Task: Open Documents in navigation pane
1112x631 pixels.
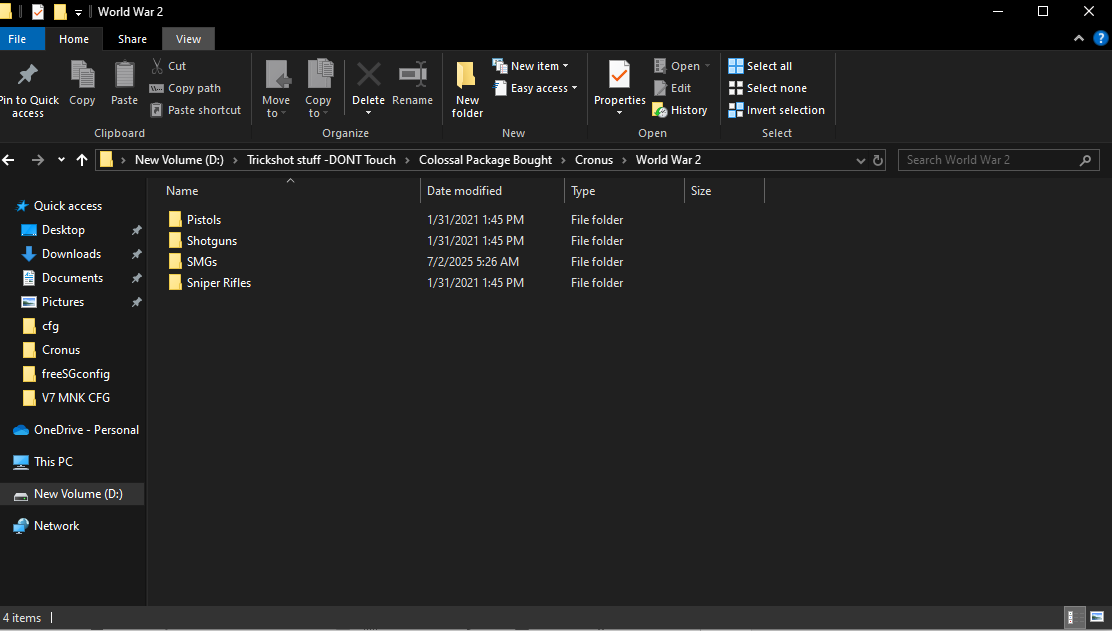Action: pos(72,278)
